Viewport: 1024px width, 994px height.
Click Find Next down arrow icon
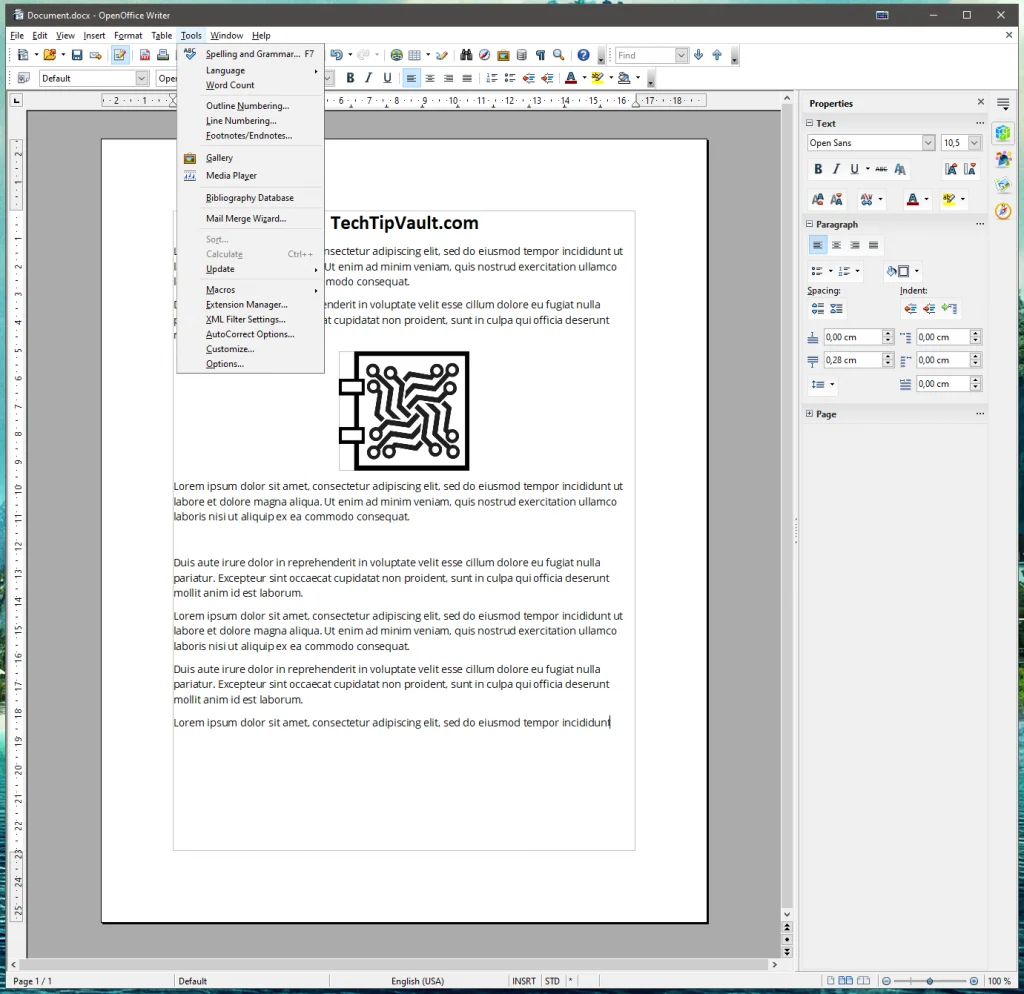(x=699, y=56)
